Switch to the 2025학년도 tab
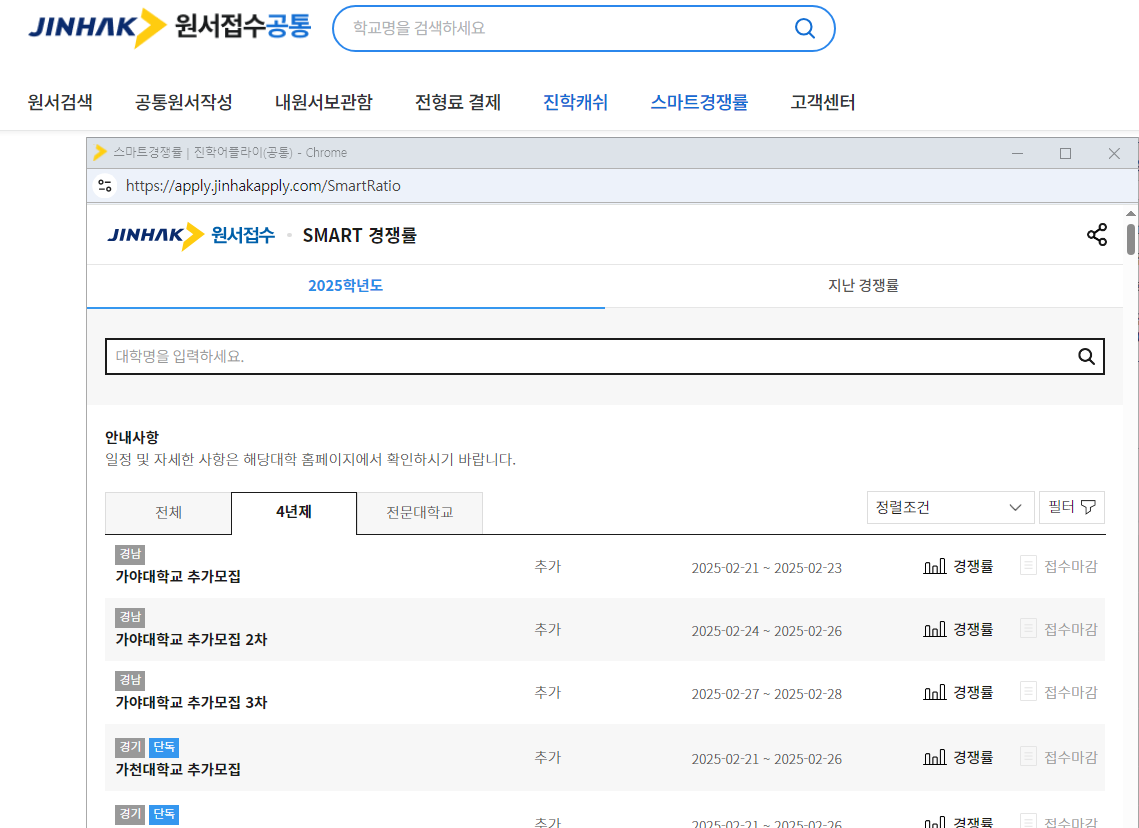The width and height of the screenshot is (1139, 828). (346, 285)
